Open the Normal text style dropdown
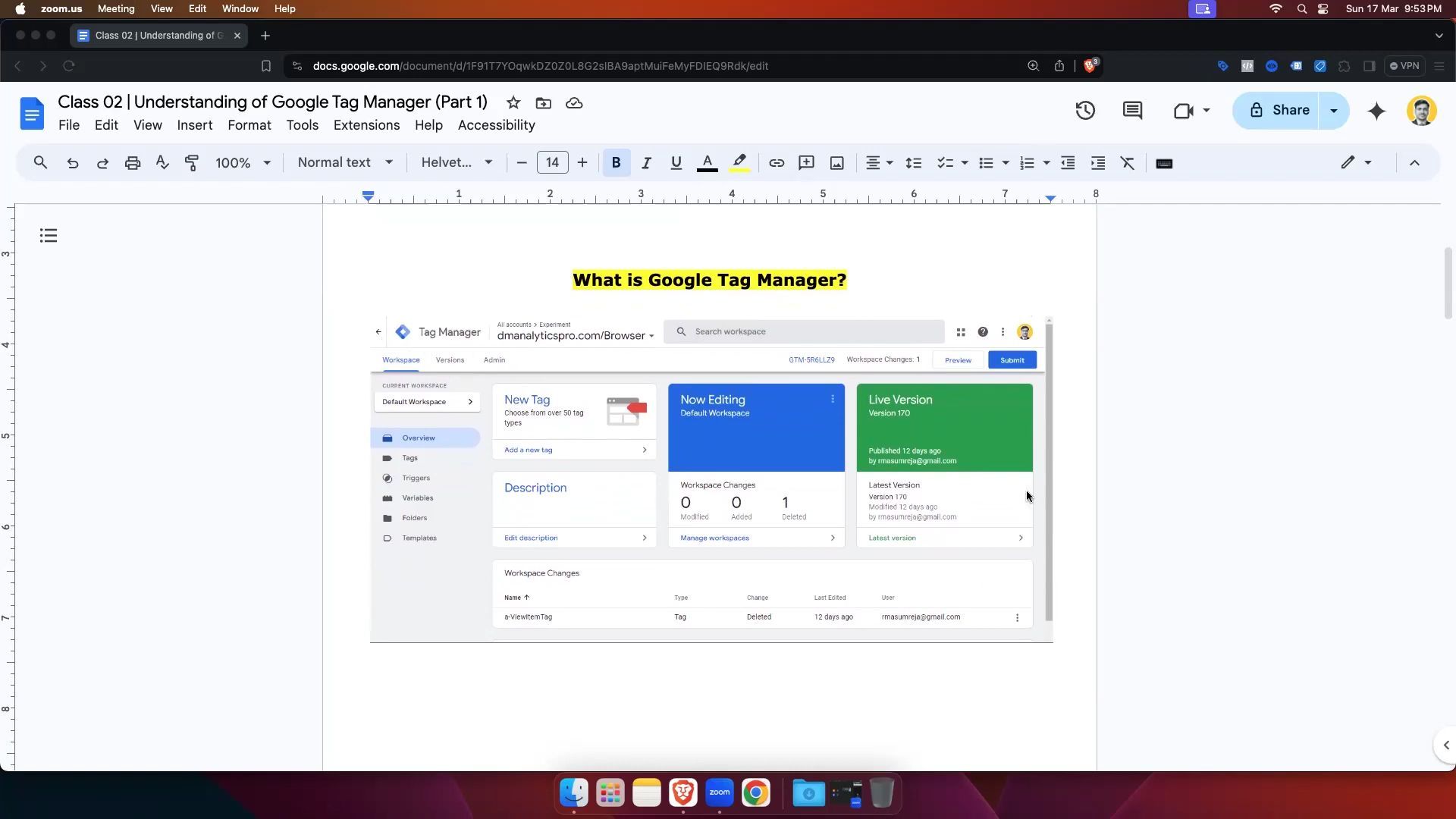1456x819 pixels. pyautogui.click(x=345, y=162)
